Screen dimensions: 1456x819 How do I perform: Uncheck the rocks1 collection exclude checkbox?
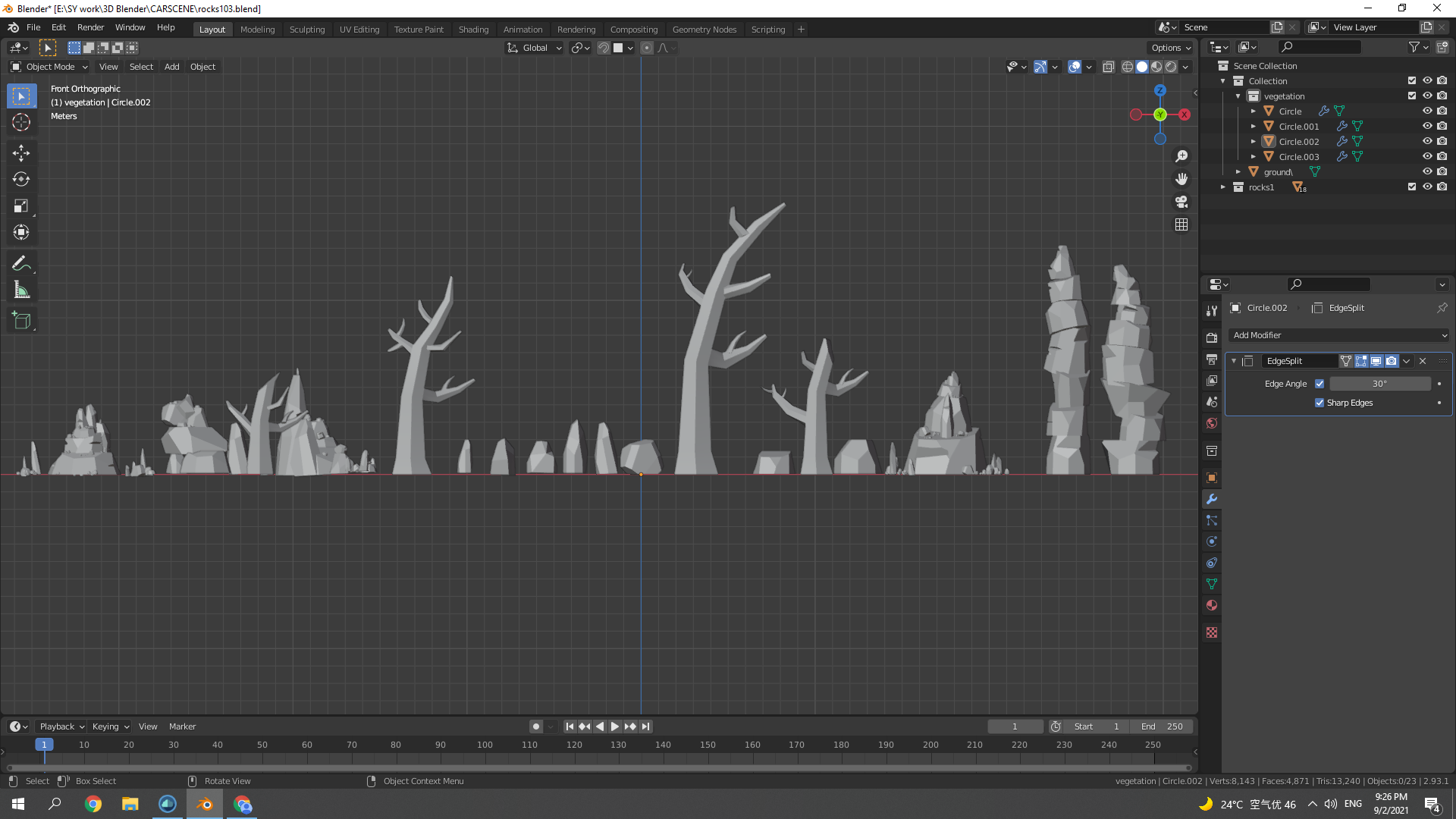pyautogui.click(x=1412, y=187)
